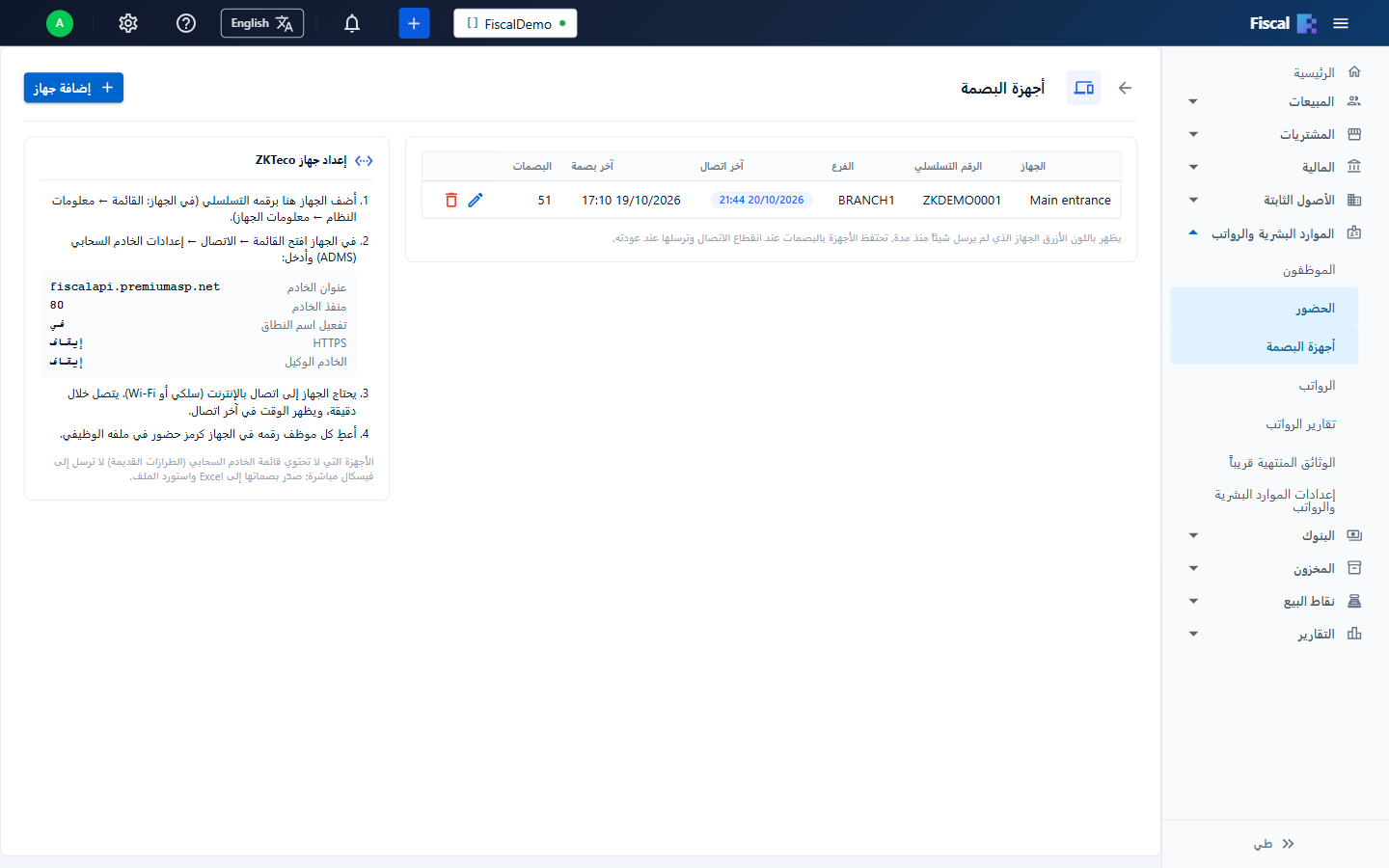
Task: Click the devices icon beside أجهزة البصمة title
Action: pyautogui.click(x=1084, y=88)
